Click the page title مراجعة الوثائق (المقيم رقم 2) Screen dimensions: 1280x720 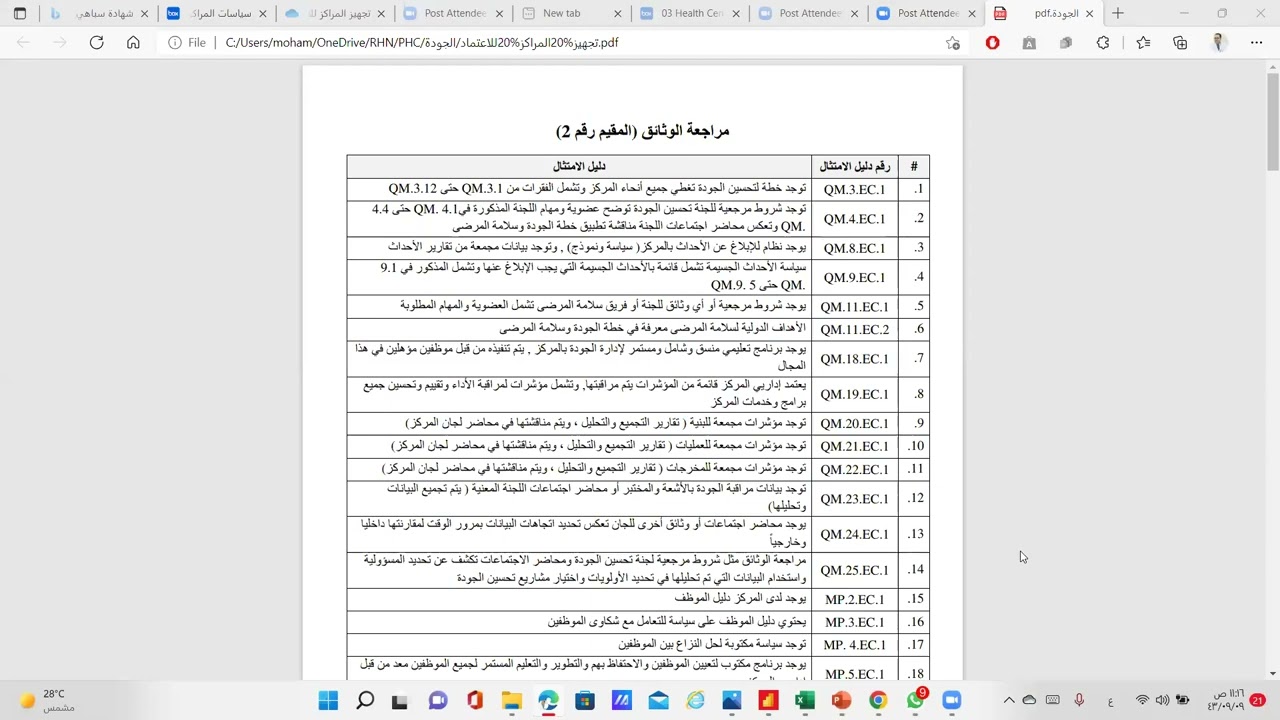tap(643, 131)
